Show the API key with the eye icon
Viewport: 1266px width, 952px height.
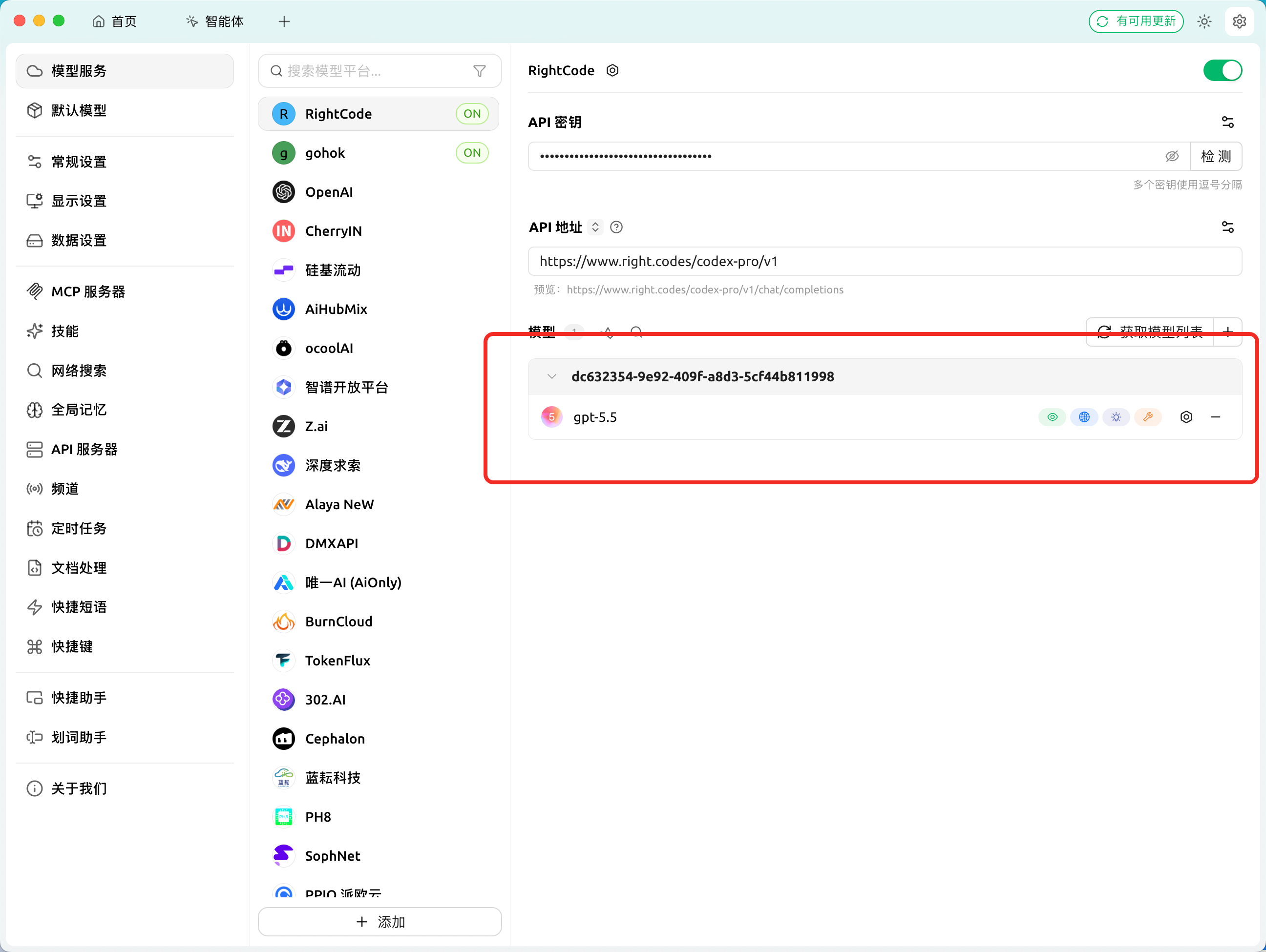click(1172, 156)
